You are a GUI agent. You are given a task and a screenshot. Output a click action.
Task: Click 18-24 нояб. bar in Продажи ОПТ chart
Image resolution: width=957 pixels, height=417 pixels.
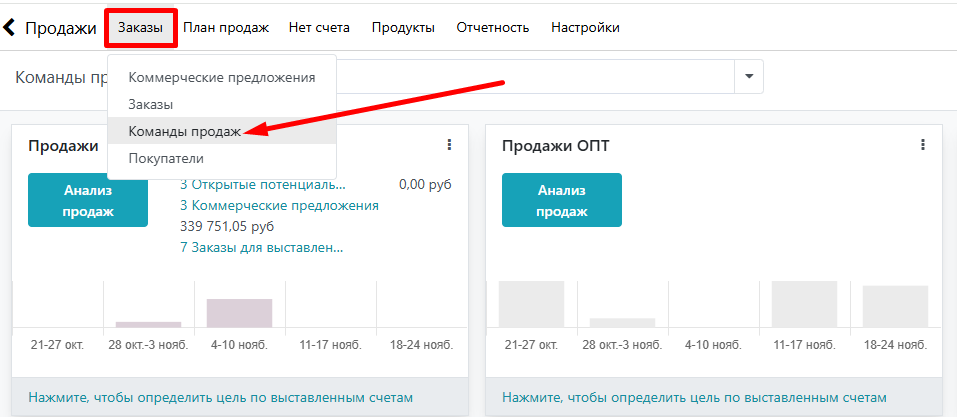[x=895, y=306]
